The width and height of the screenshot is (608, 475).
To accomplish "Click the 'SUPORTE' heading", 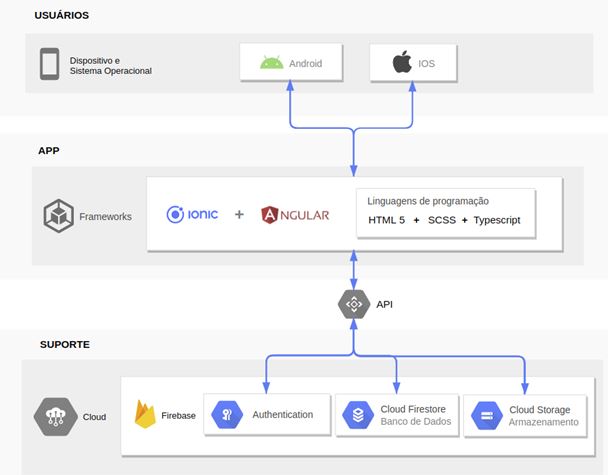I will (65, 344).
